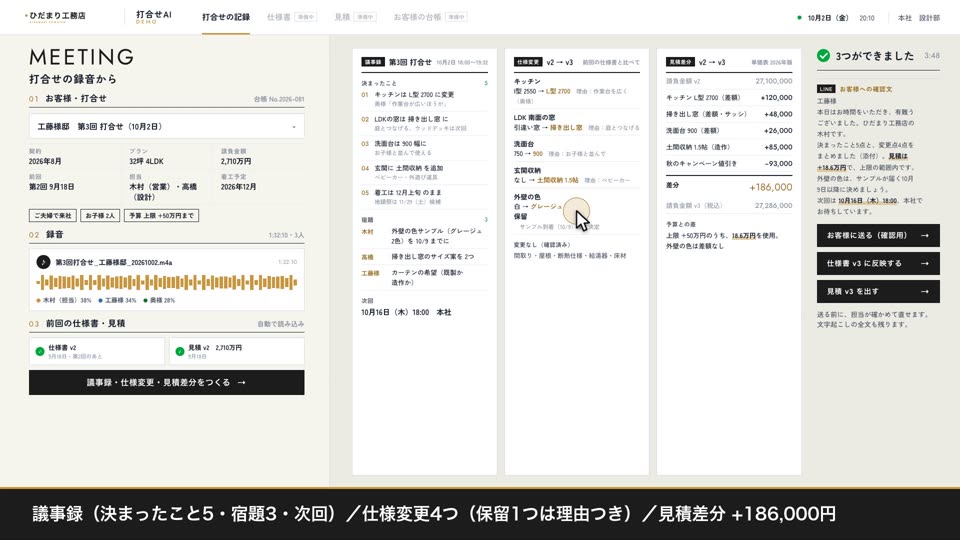Click the 外壁の色 pending entry
The height and width of the screenshot is (540, 960).
point(577,211)
